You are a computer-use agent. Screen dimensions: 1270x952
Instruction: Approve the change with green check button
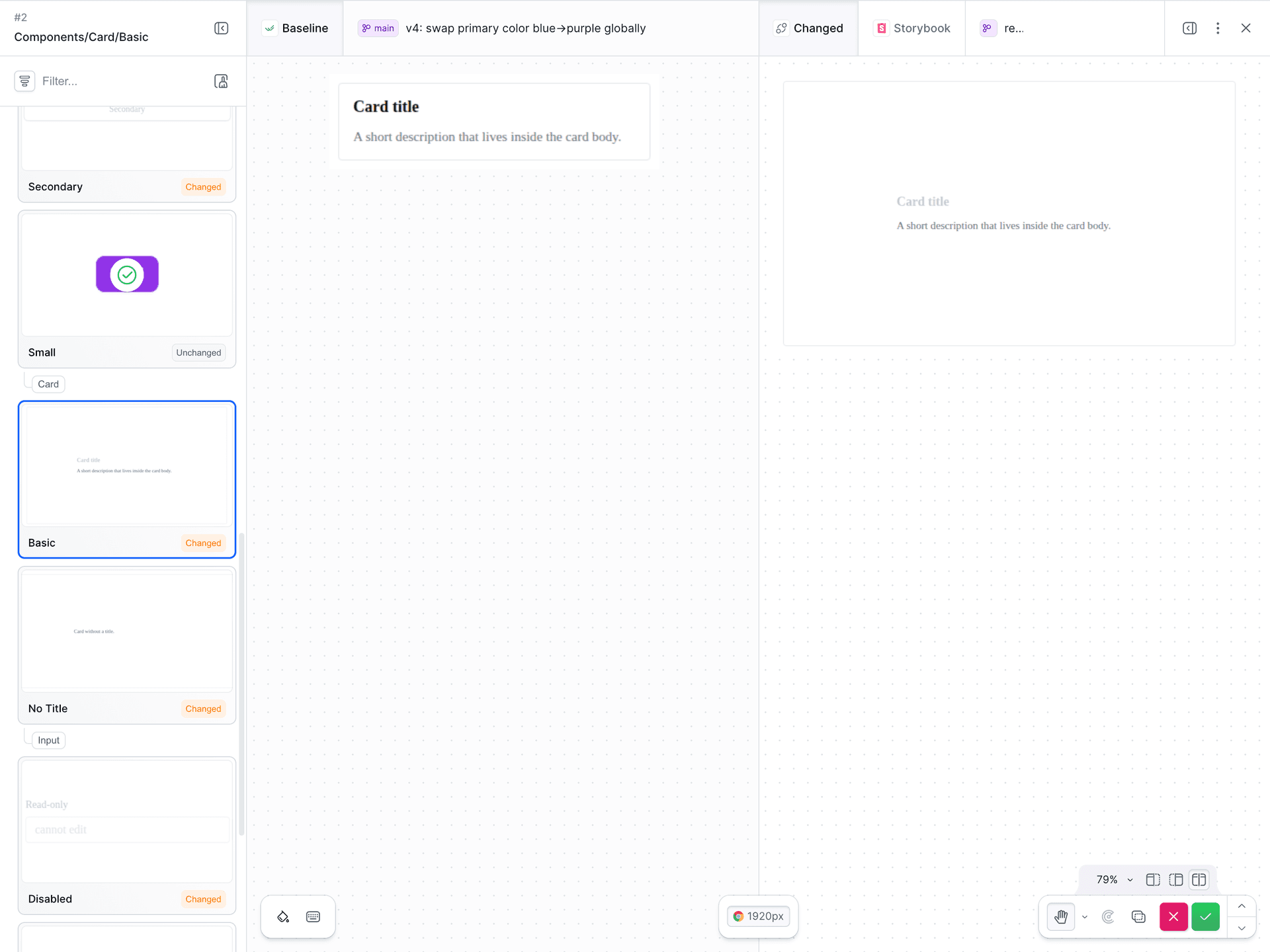1206,917
